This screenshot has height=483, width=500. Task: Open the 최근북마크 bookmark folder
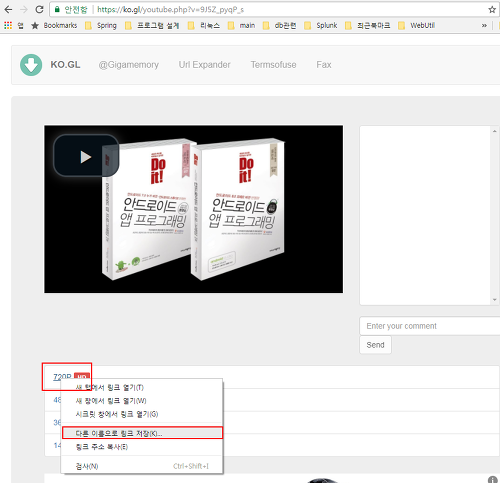coord(367,25)
